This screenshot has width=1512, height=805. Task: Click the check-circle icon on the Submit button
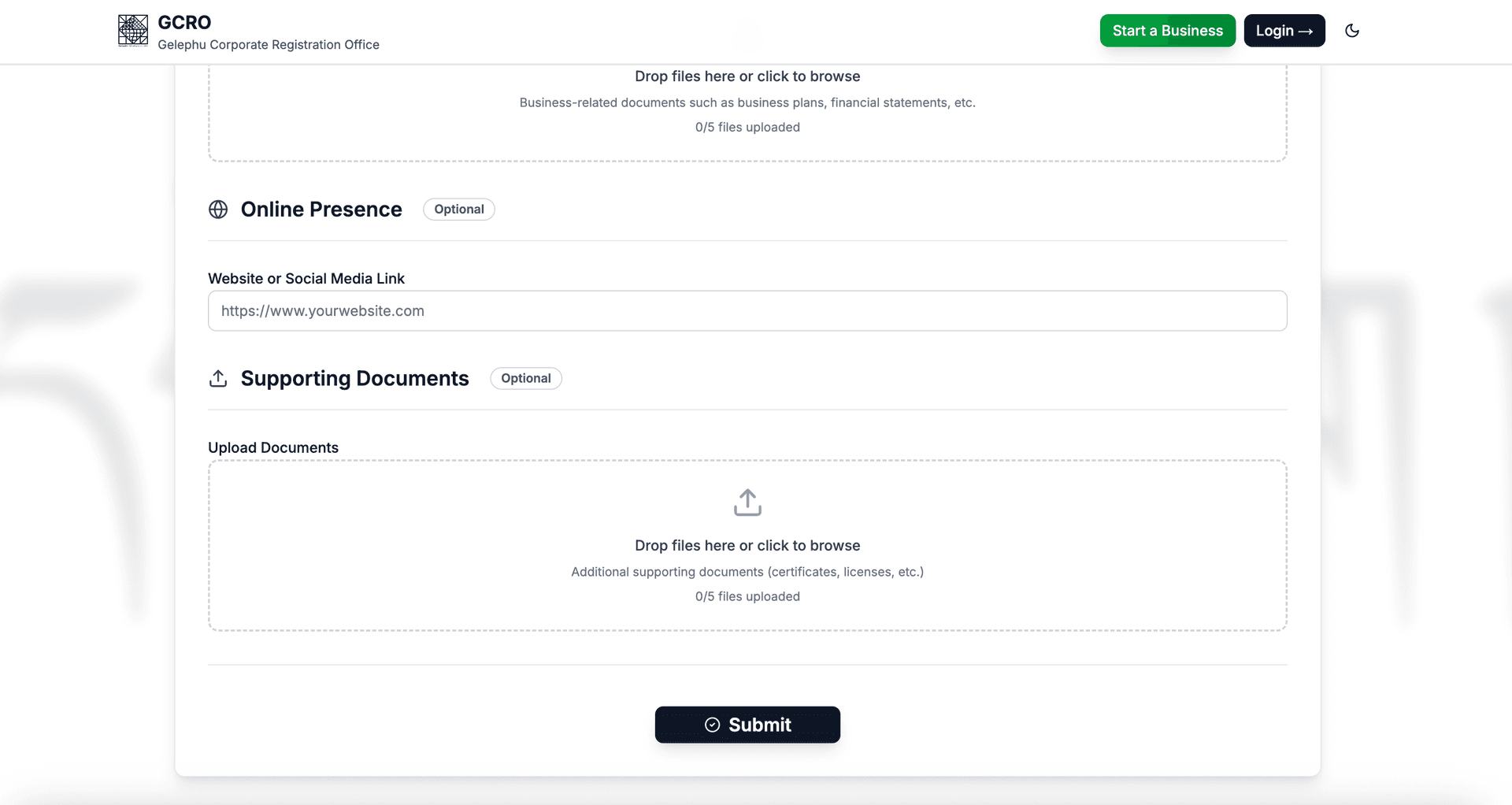pos(711,725)
